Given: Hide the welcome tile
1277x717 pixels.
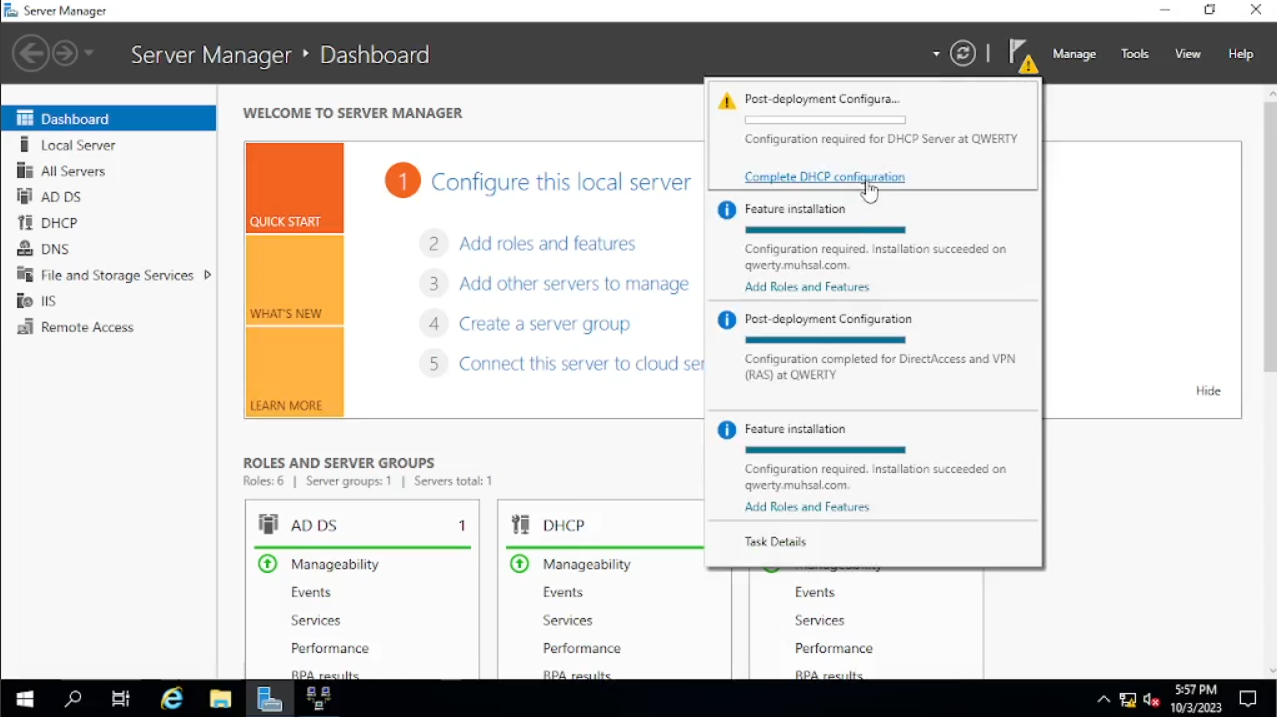Looking at the screenshot, I should point(1208,391).
